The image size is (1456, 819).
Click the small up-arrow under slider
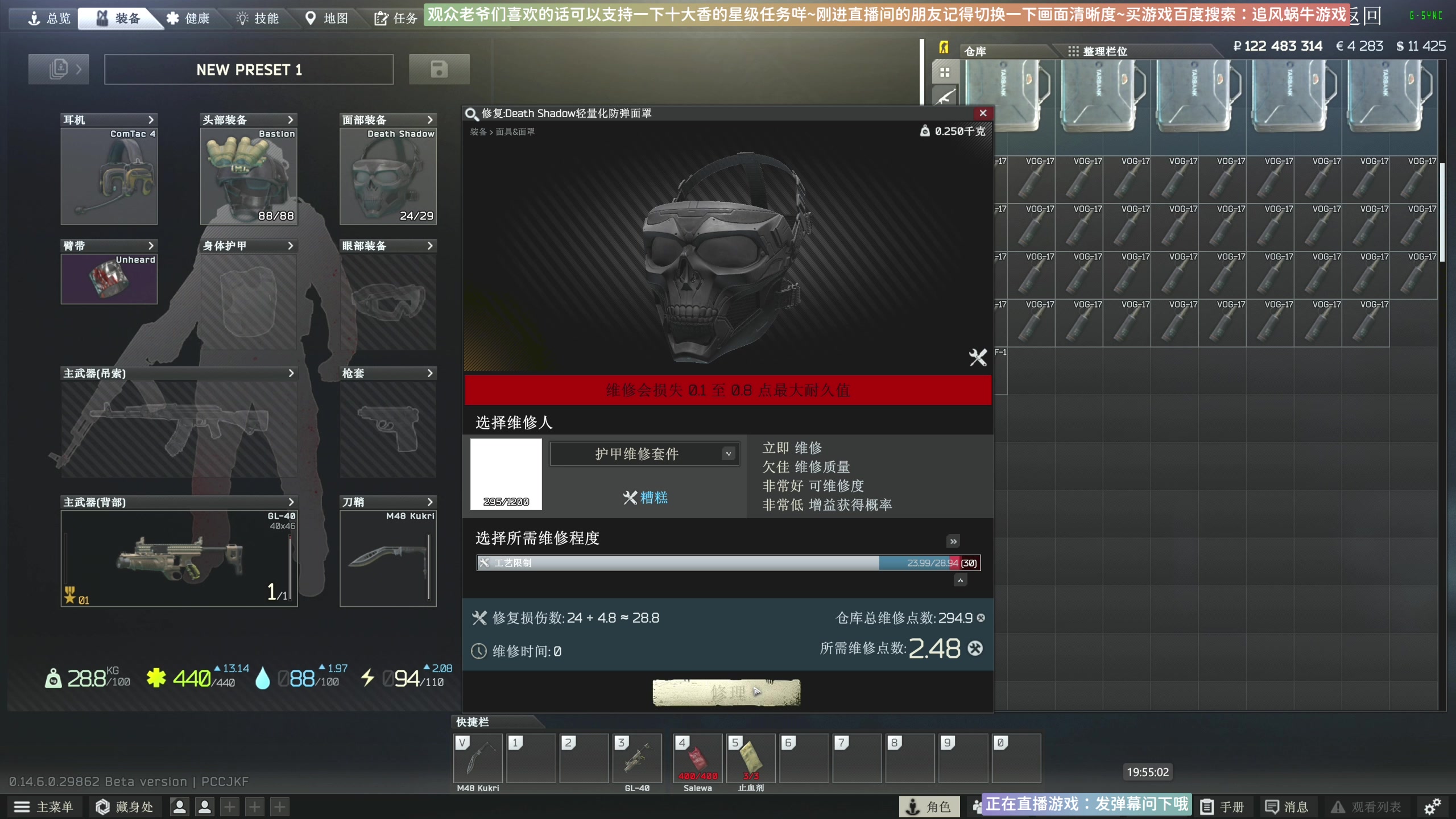click(960, 580)
